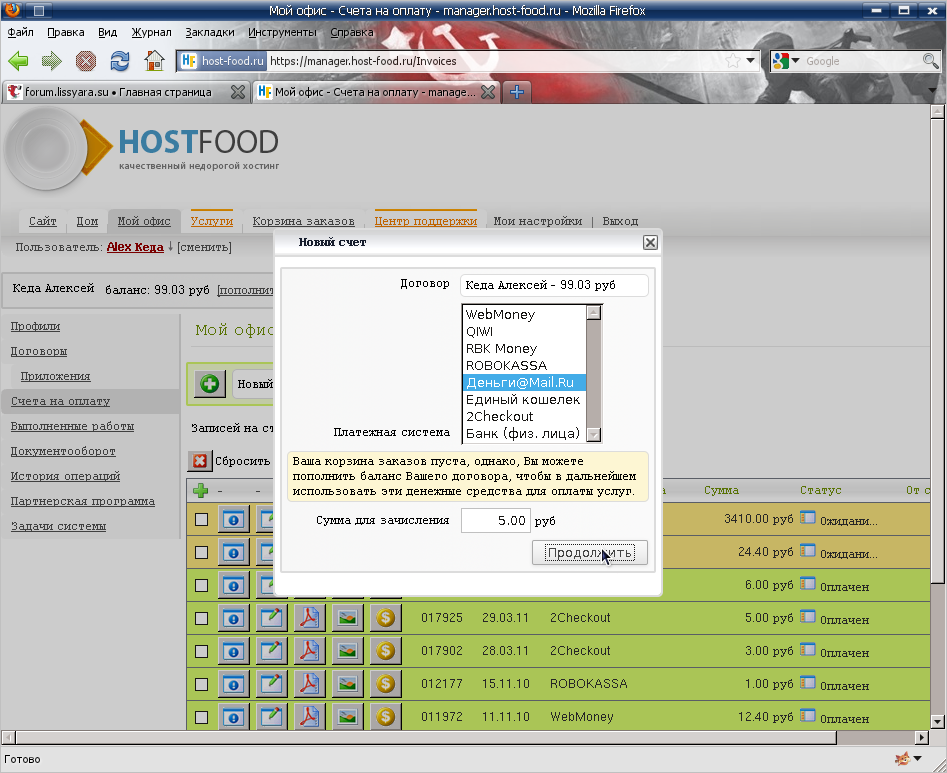Select ROBOKASSA in payment list
The width and height of the screenshot is (947, 773).
coord(524,365)
